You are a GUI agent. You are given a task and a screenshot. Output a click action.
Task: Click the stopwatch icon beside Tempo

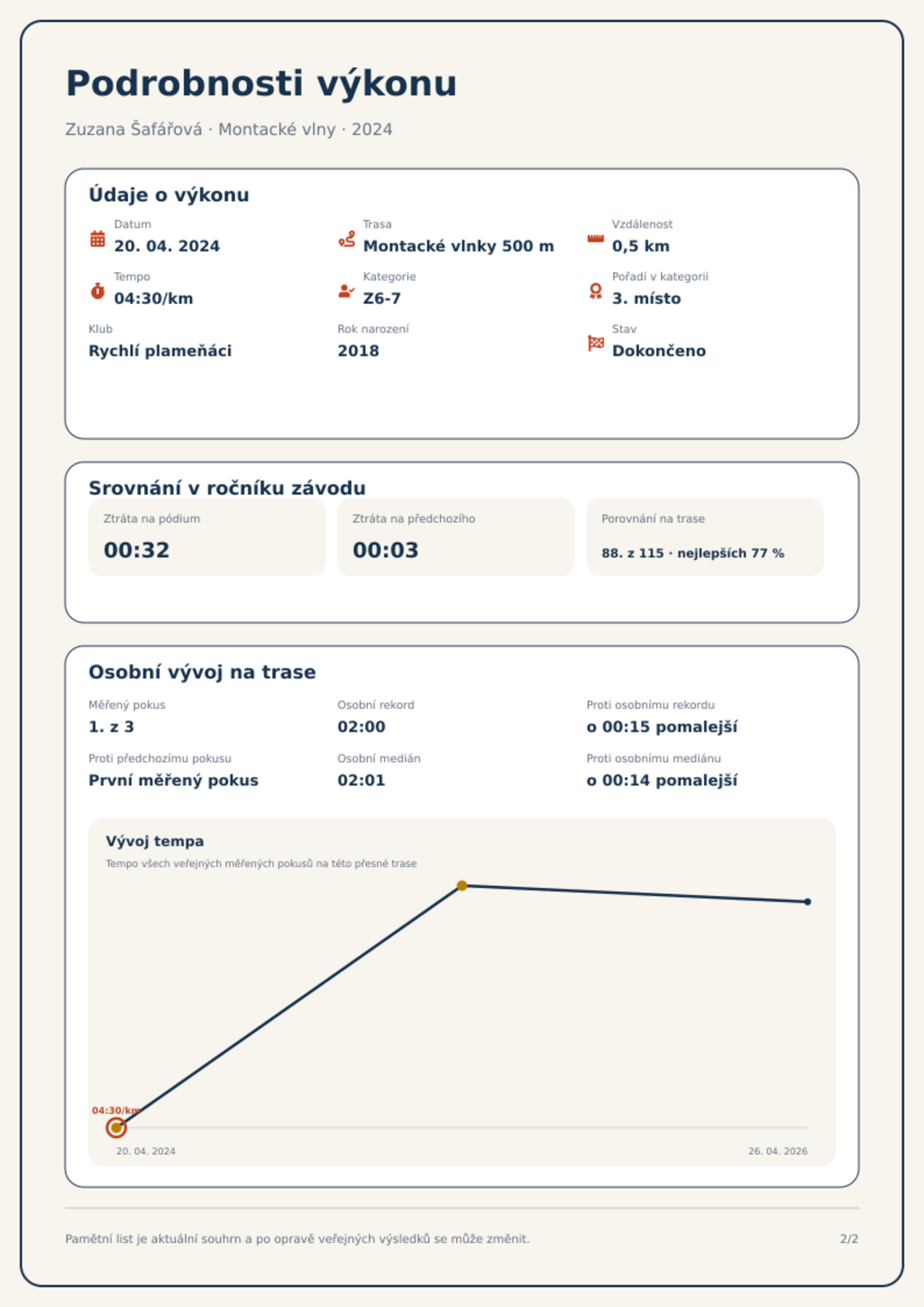click(98, 291)
